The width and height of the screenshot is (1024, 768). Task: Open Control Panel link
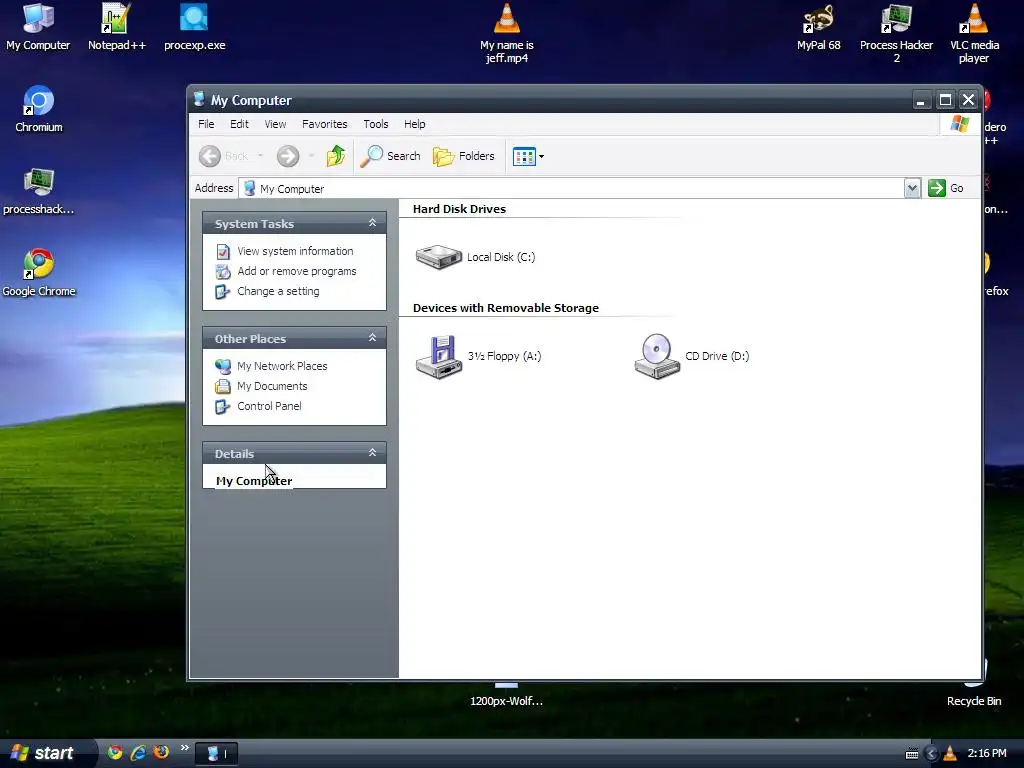tap(269, 406)
